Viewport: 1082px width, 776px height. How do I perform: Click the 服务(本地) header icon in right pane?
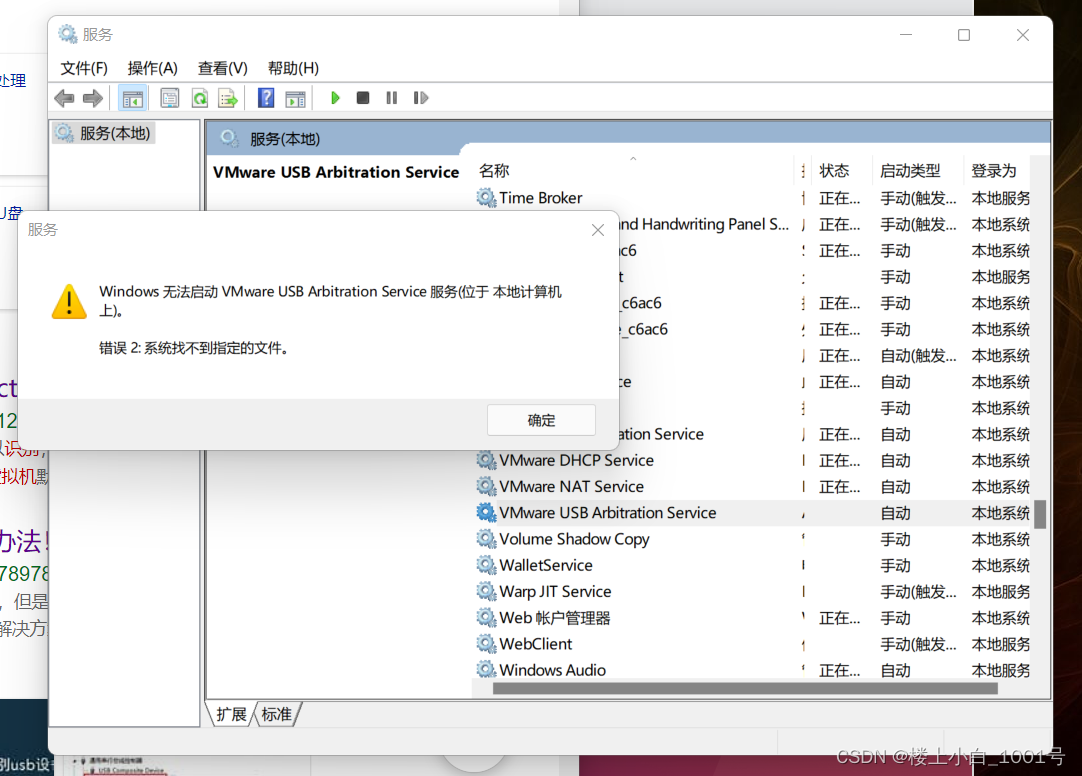click(229, 138)
